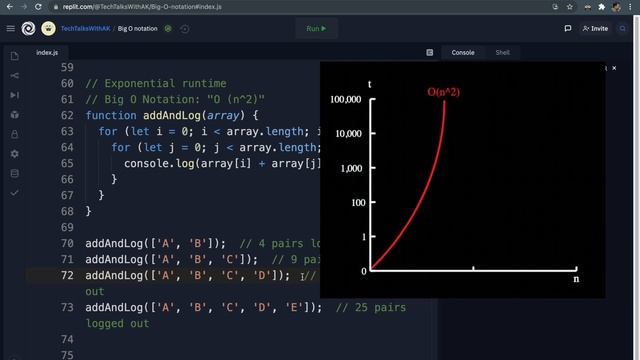Click the green status icon beside repl name
The width and height of the screenshot is (640, 360).
[168, 29]
